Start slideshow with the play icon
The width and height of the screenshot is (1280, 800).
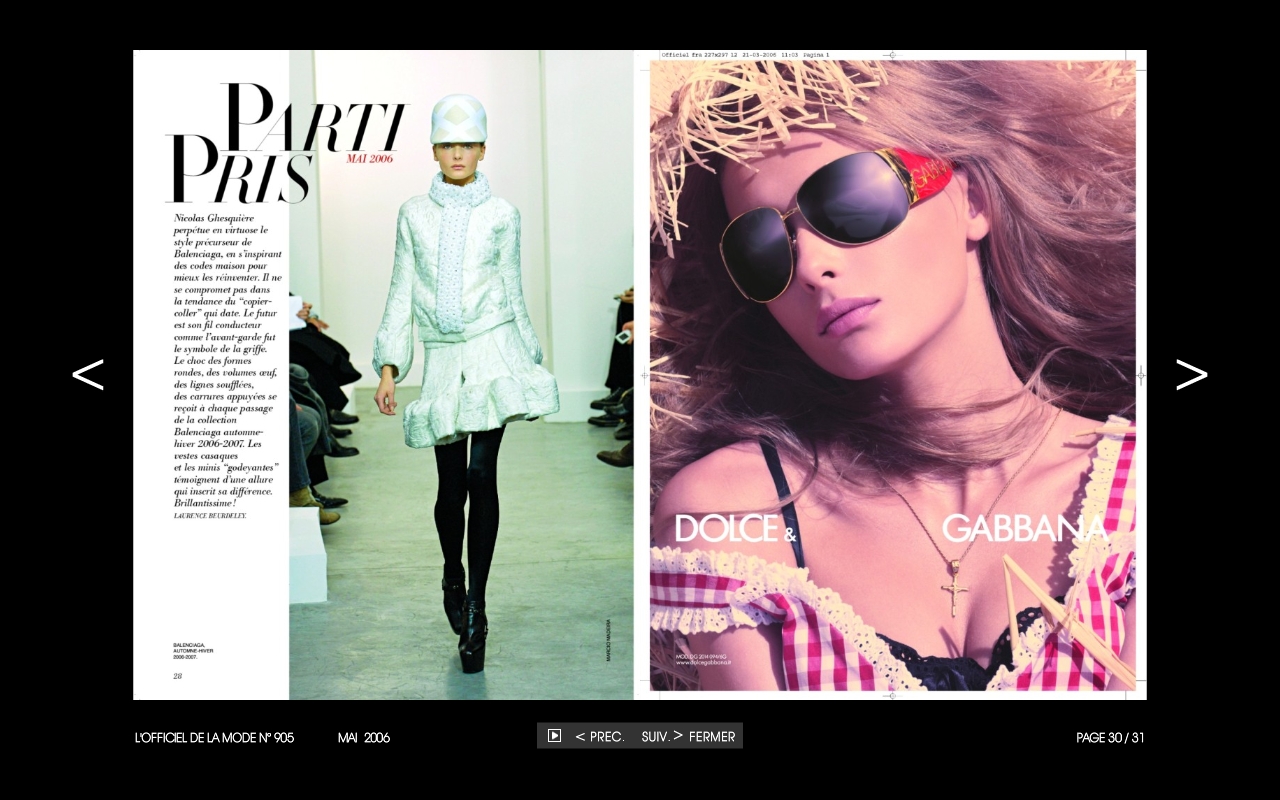point(554,736)
